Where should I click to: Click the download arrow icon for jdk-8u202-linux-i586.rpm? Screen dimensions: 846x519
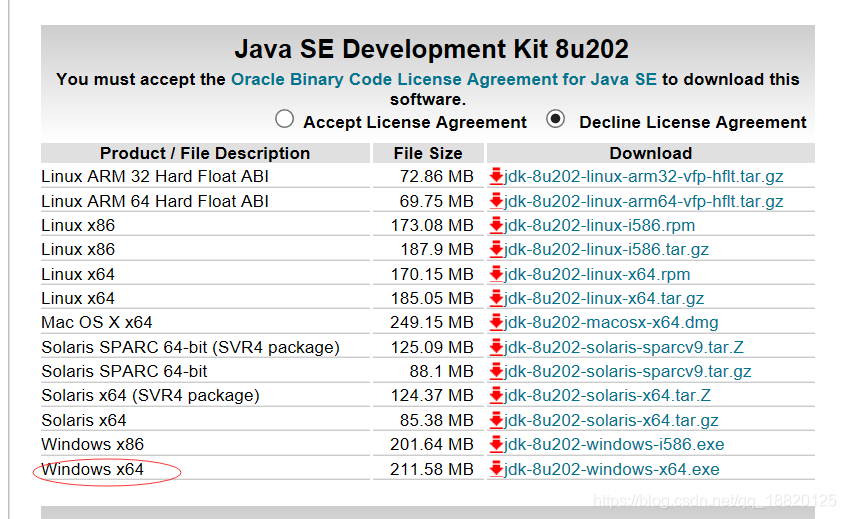496,225
